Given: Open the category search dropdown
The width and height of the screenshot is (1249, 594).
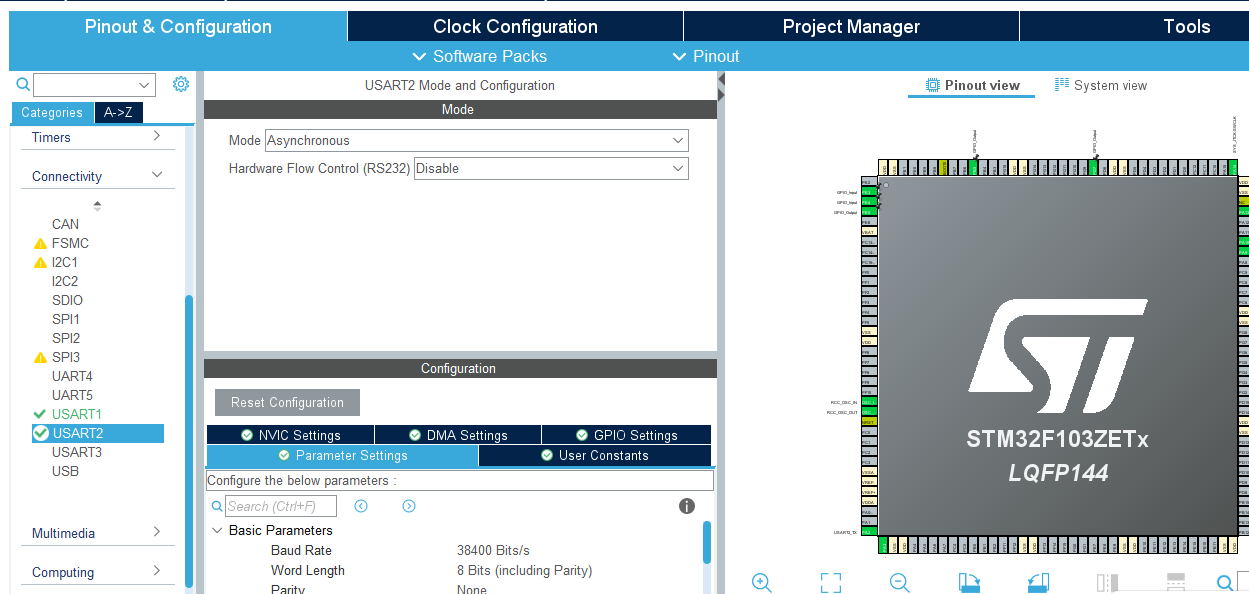Looking at the screenshot, I should 145,85.
